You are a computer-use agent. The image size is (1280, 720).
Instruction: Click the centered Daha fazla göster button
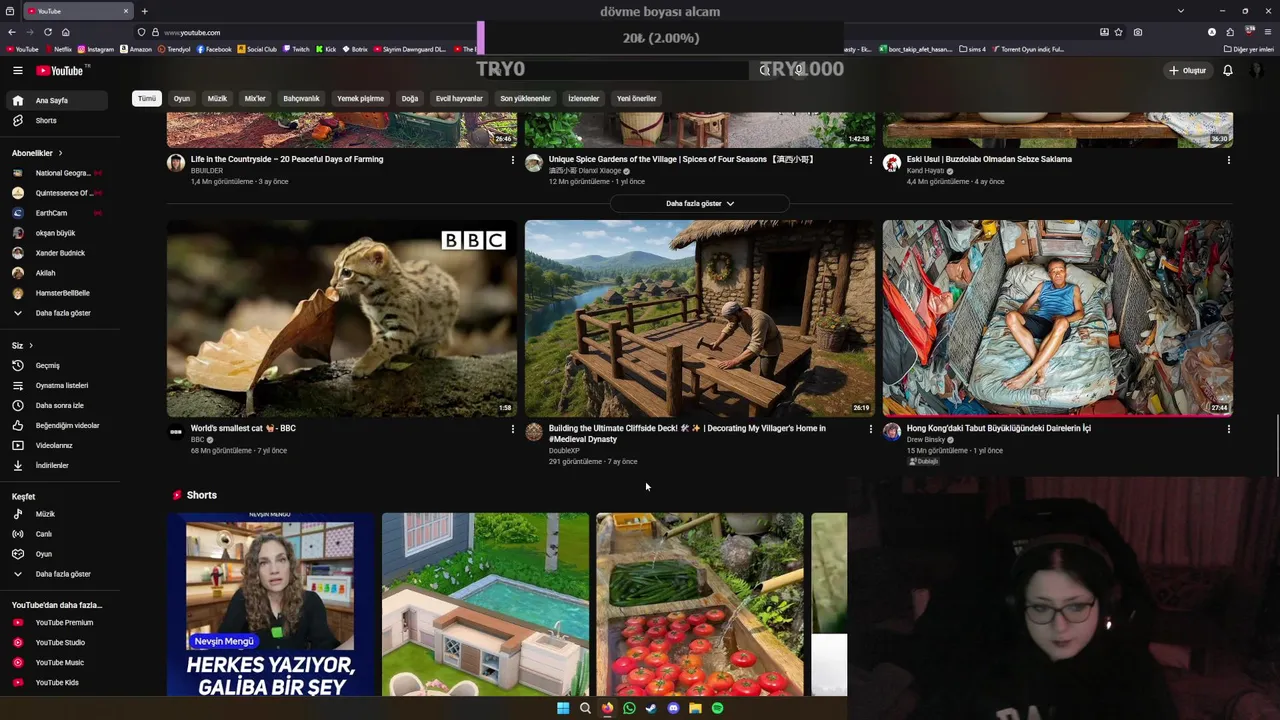(699, 203)
